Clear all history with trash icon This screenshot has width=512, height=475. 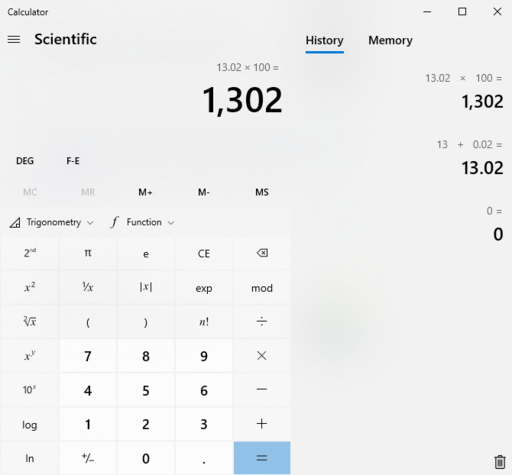click(499, 462)
